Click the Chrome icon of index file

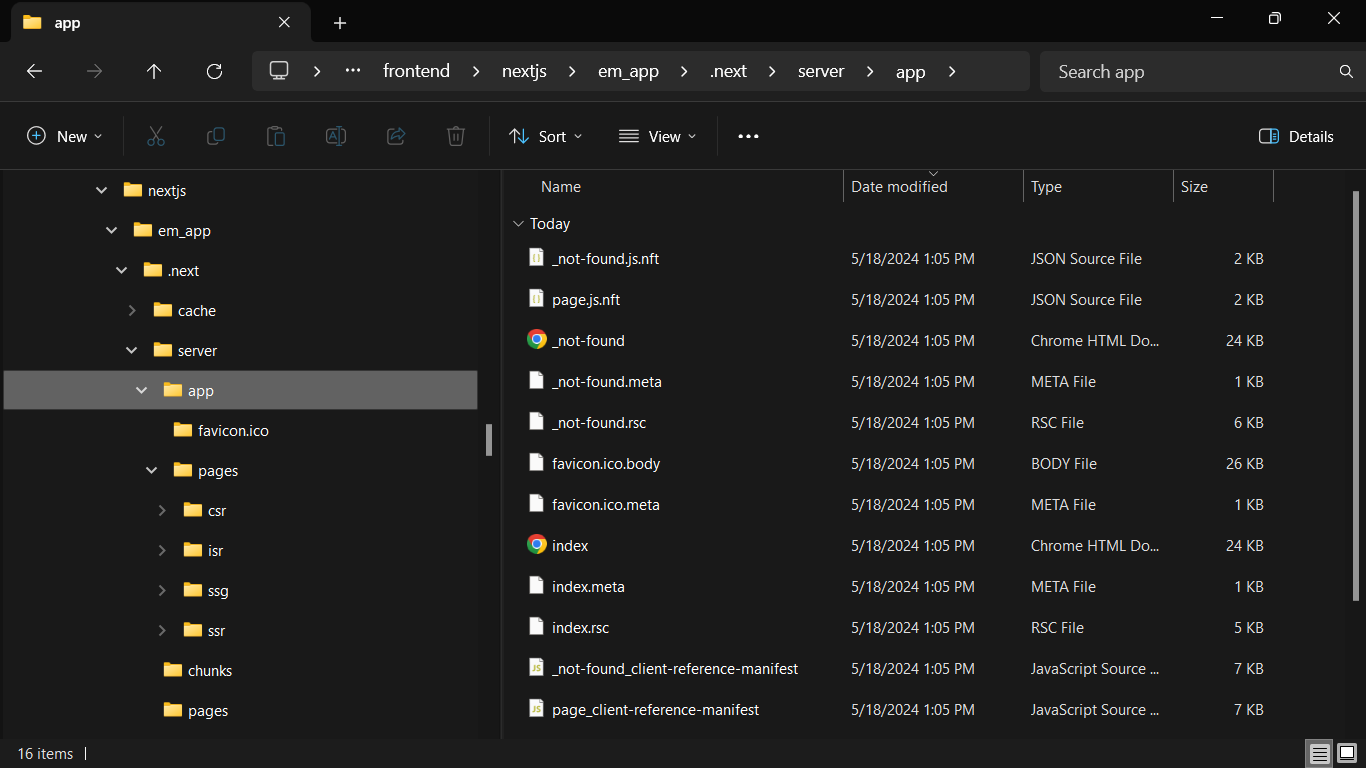pyautogui.click(x=537, y=545)
